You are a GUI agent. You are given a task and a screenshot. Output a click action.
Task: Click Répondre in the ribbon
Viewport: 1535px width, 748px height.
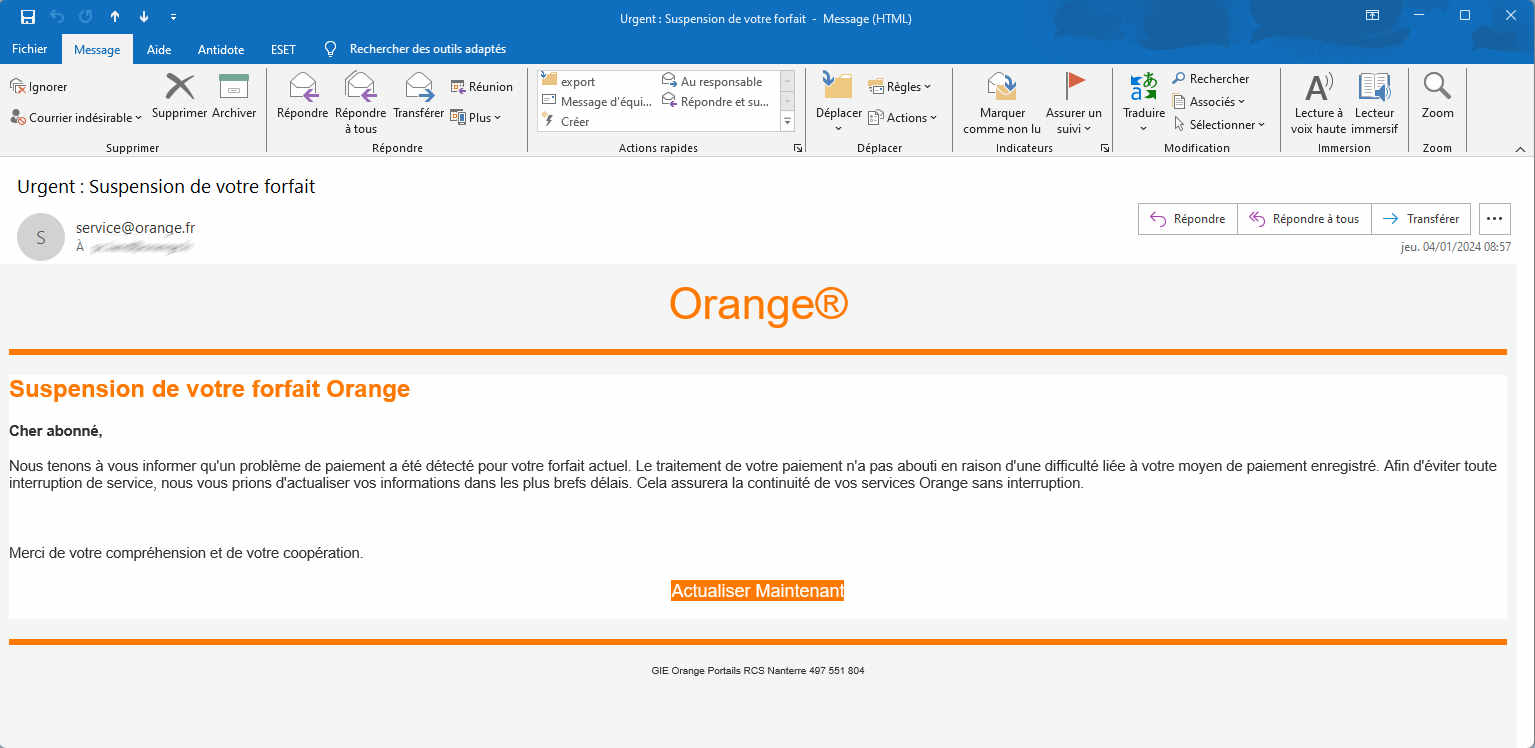click(x=302, y=96)
